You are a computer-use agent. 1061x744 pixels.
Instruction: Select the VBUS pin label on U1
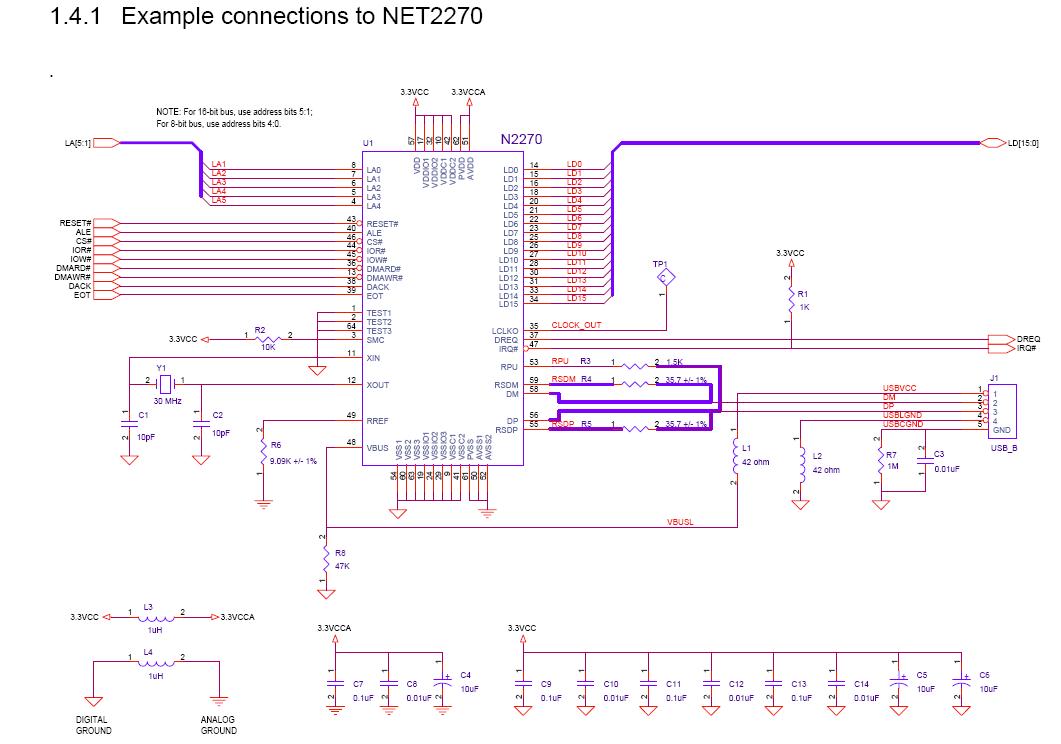pyautogui.click(x=378, y=448)
